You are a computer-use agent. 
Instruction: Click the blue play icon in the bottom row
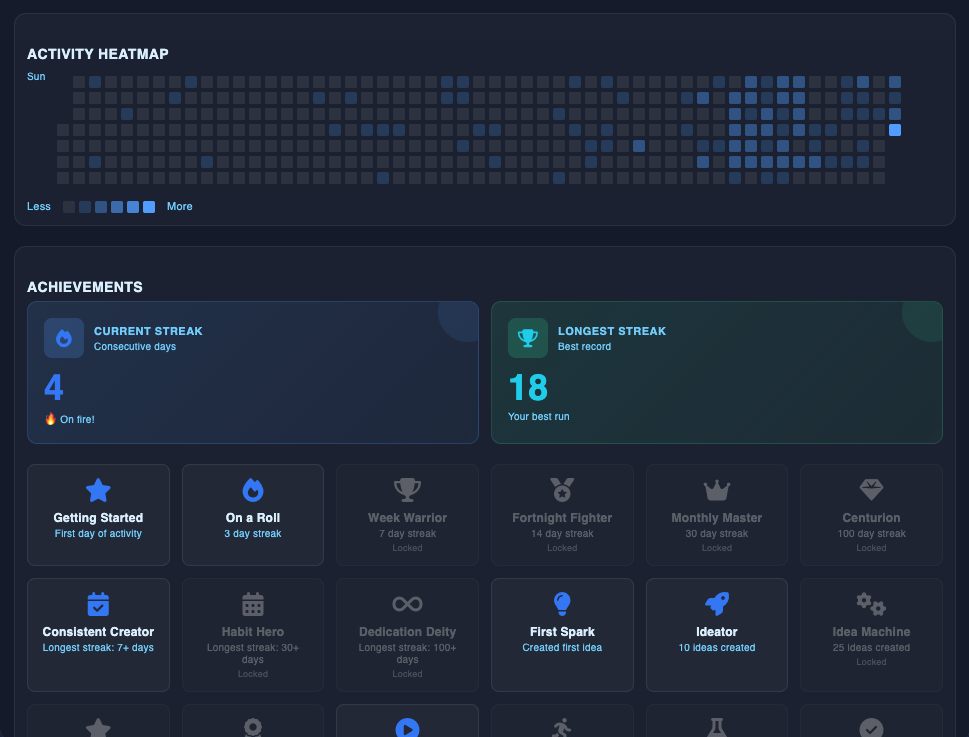pyautogui.click(x=406, y=727)
